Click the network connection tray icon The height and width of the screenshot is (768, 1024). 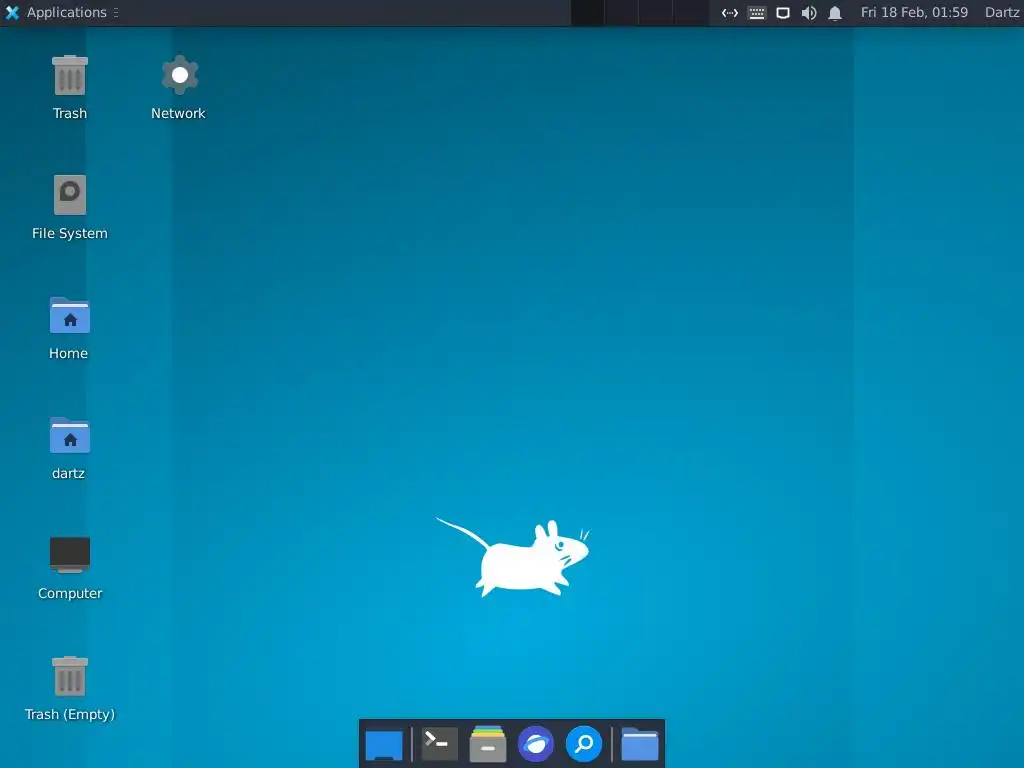729,13
